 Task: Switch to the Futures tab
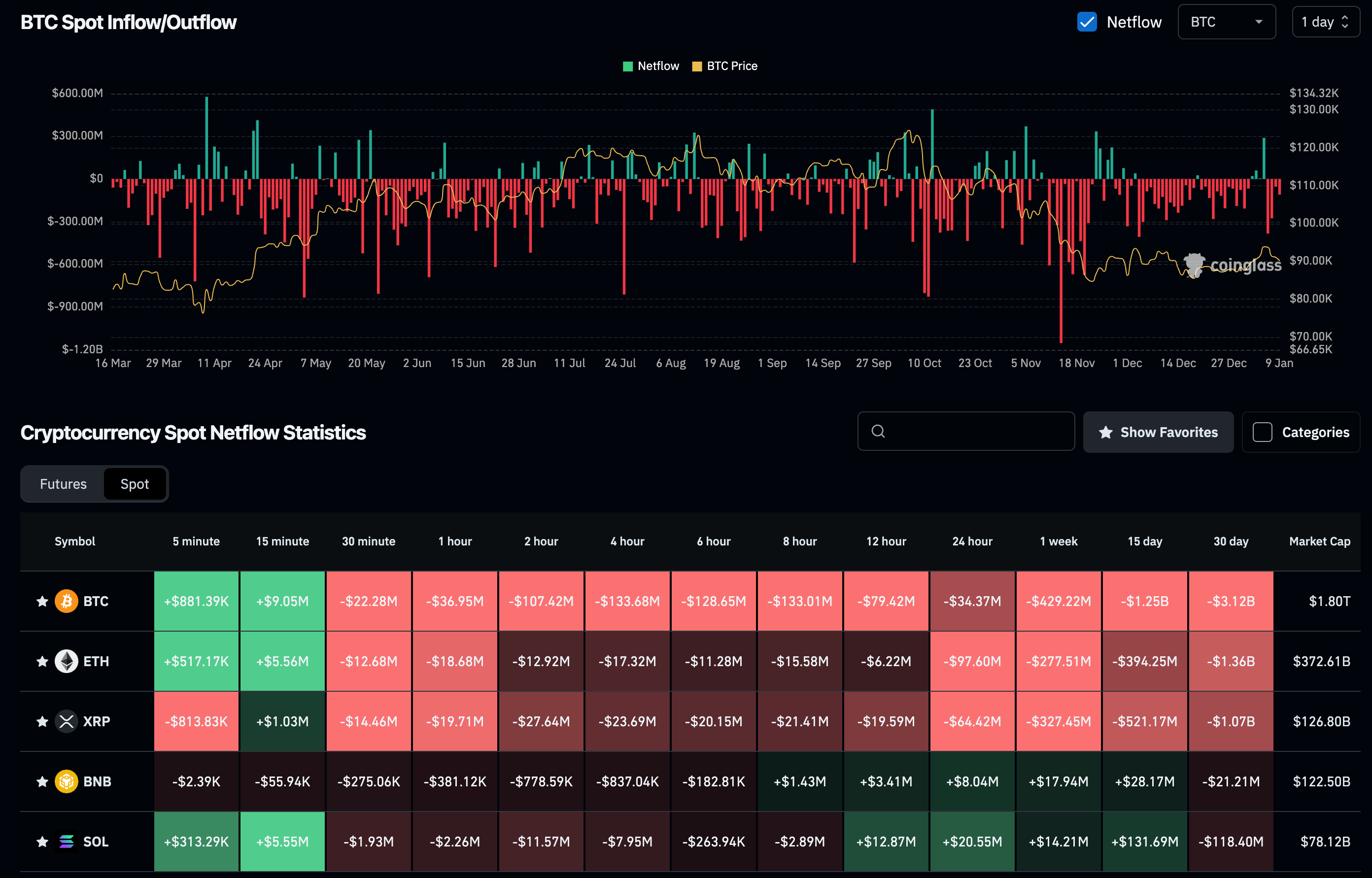coord(63,484)
